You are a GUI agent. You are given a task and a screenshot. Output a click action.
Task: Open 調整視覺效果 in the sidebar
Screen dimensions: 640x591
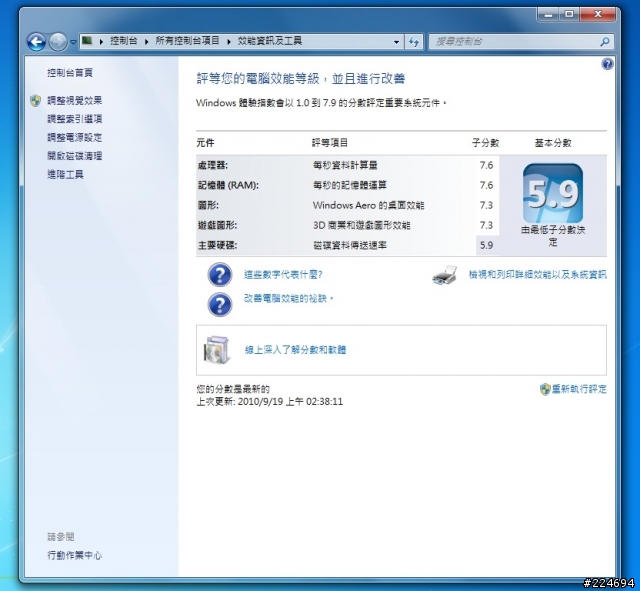pos(74,100)
